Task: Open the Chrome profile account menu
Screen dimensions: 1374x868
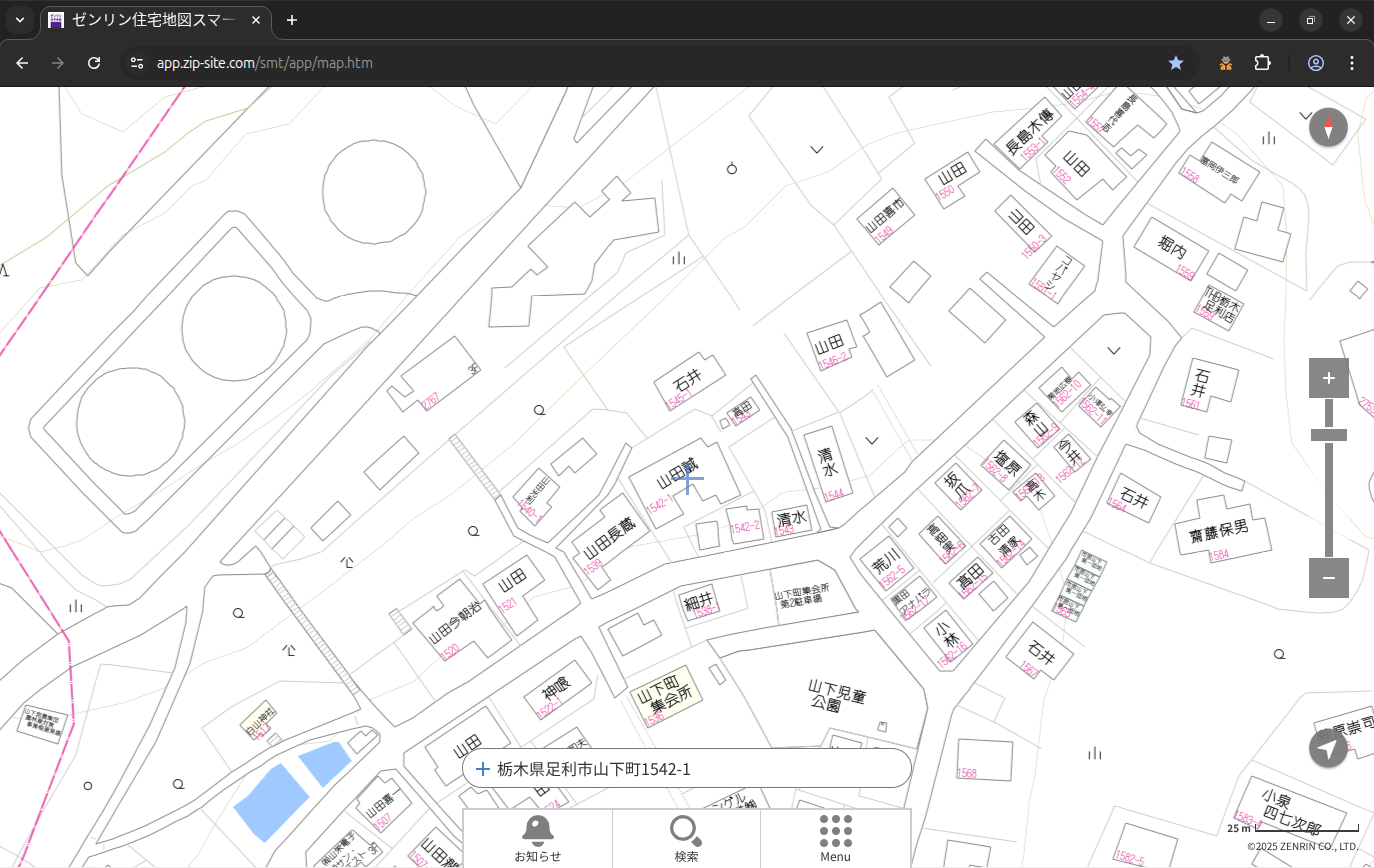Action: coord(1316,63)
